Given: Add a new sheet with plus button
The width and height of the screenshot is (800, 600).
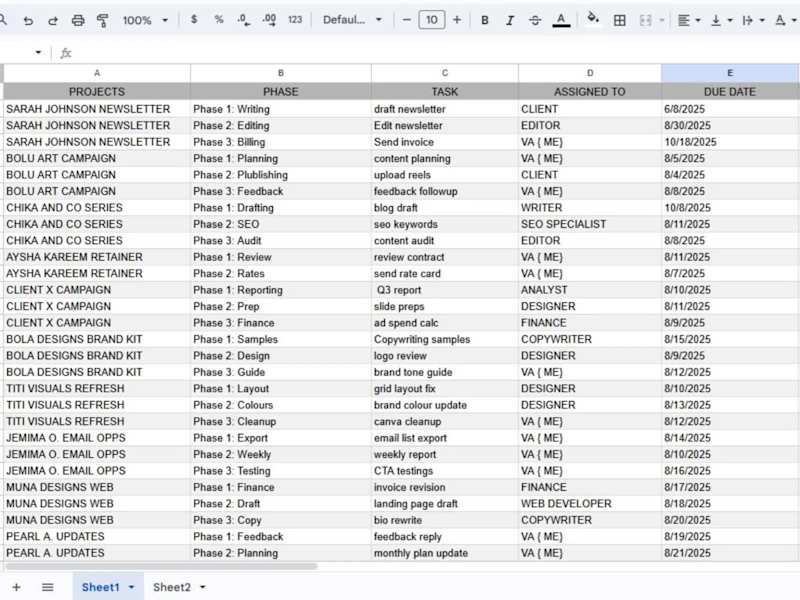Looking at the screenshot, I should tap(15, 587).
